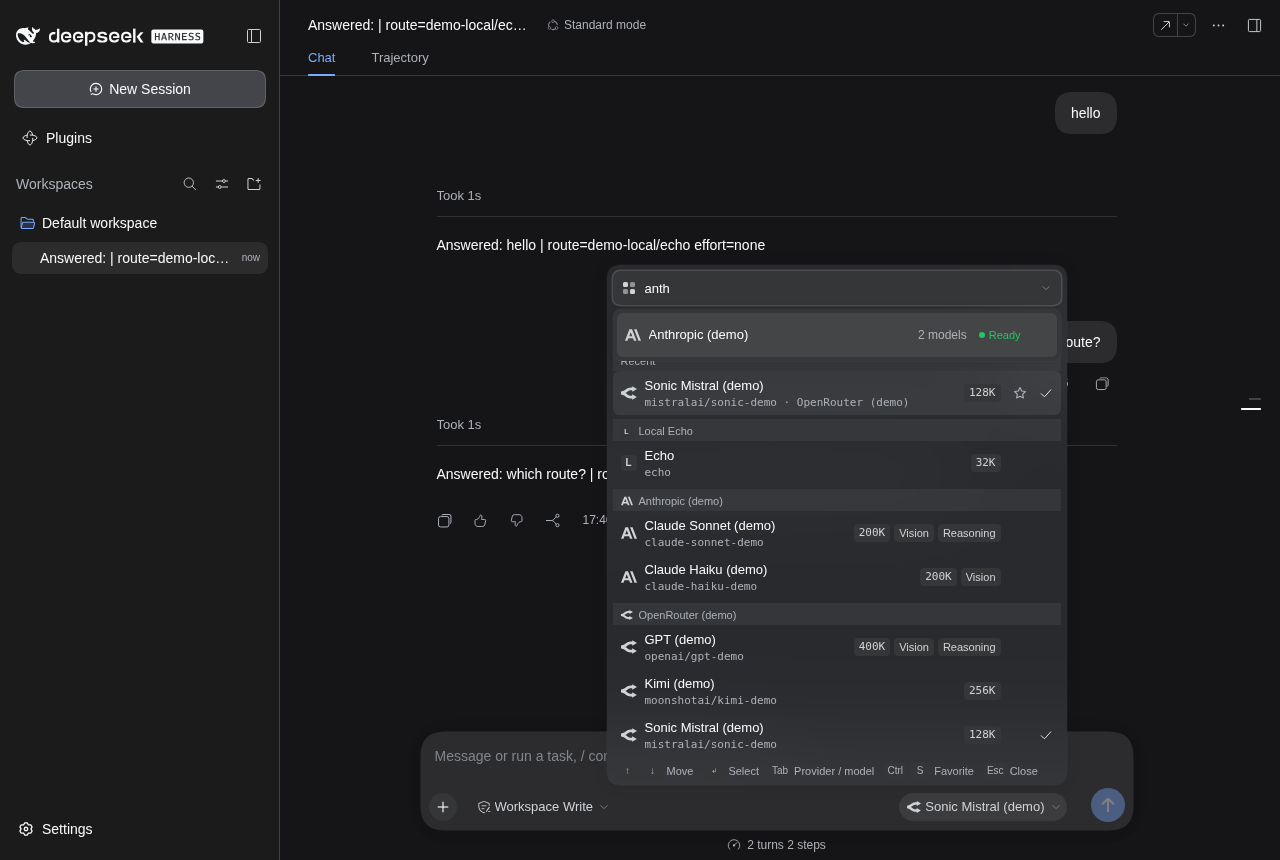The height and width of the screenshot is (860, 1280).
Task: Click the 'hello' message bubble
Action: (1086, 113)
